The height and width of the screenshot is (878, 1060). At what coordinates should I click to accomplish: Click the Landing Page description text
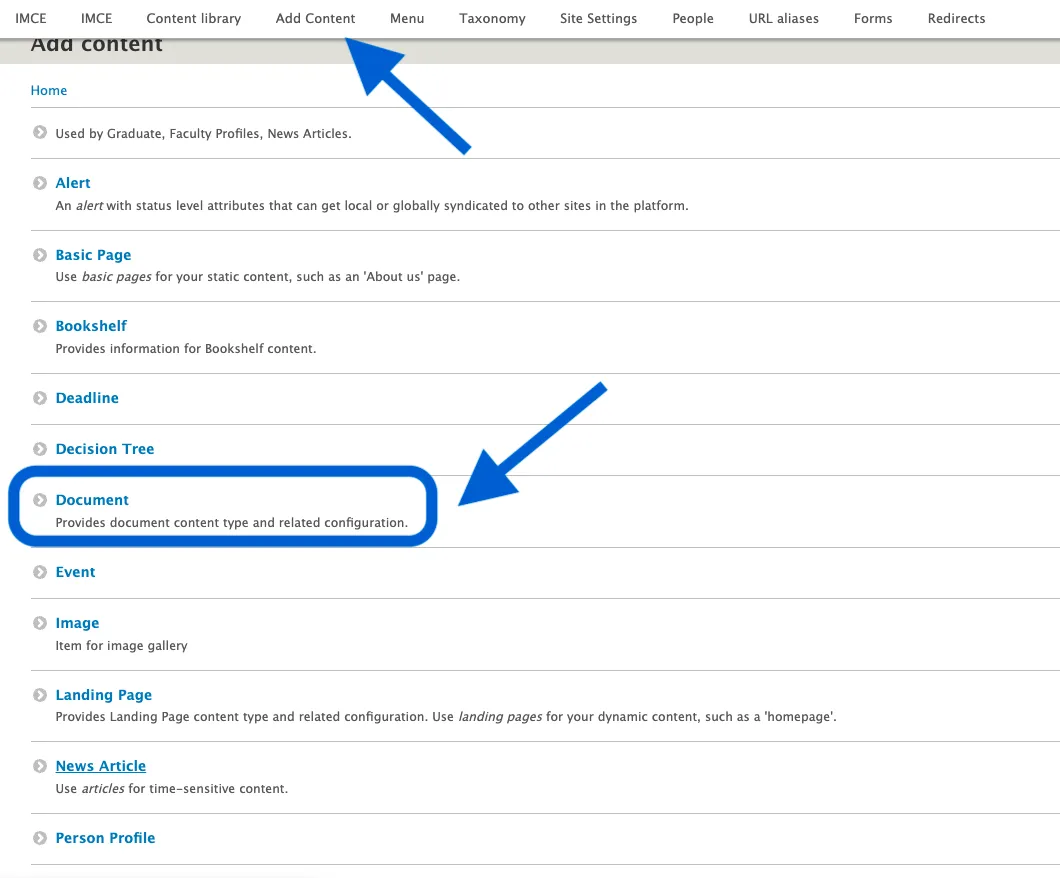pyautogui.click(x=446, y=716)
